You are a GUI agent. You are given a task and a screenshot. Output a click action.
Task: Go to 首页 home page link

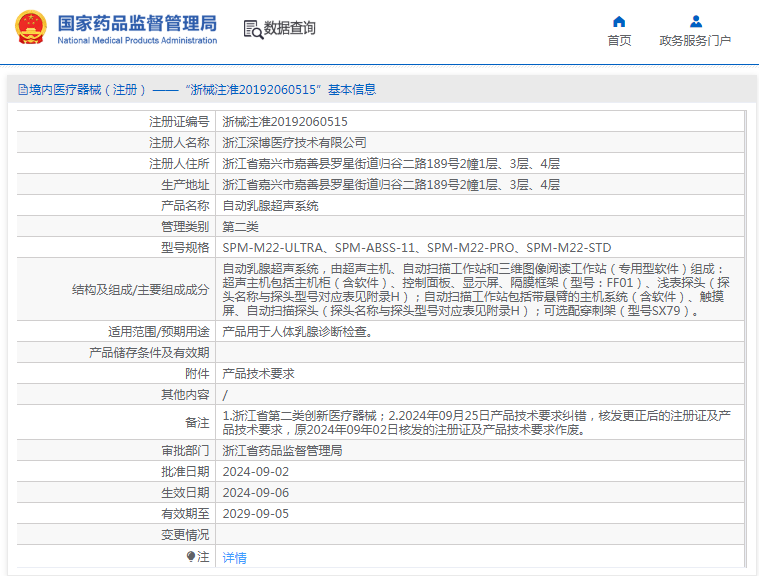click(x=619, y=41)
